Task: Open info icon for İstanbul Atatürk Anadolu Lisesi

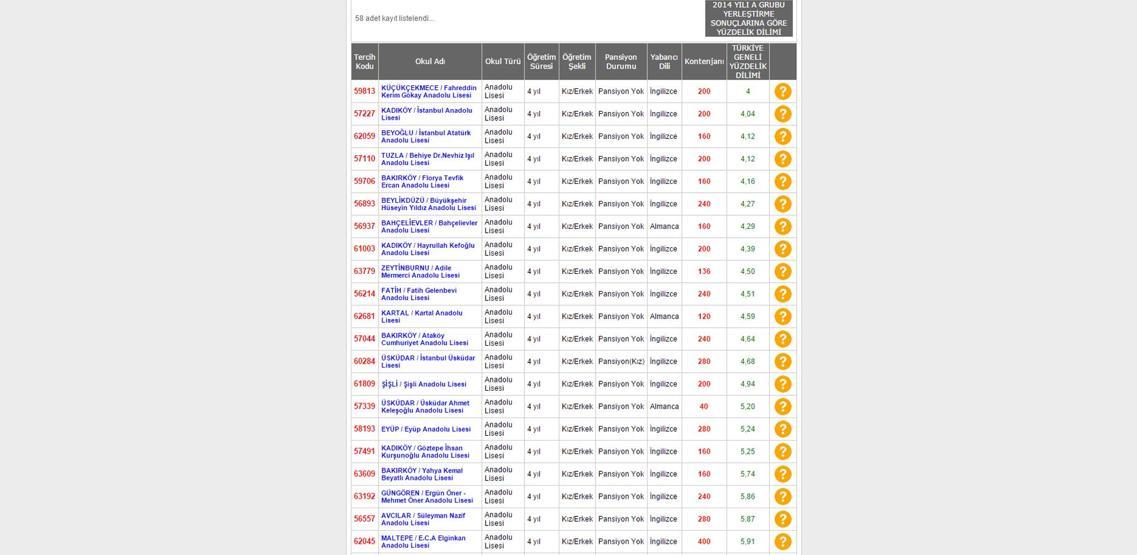Action: coord(782,136)
